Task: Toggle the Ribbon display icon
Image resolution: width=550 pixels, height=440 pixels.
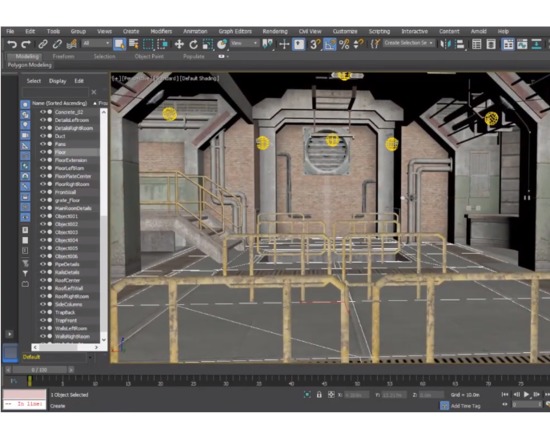Action: pyautogui.click(x=508, y=44)
